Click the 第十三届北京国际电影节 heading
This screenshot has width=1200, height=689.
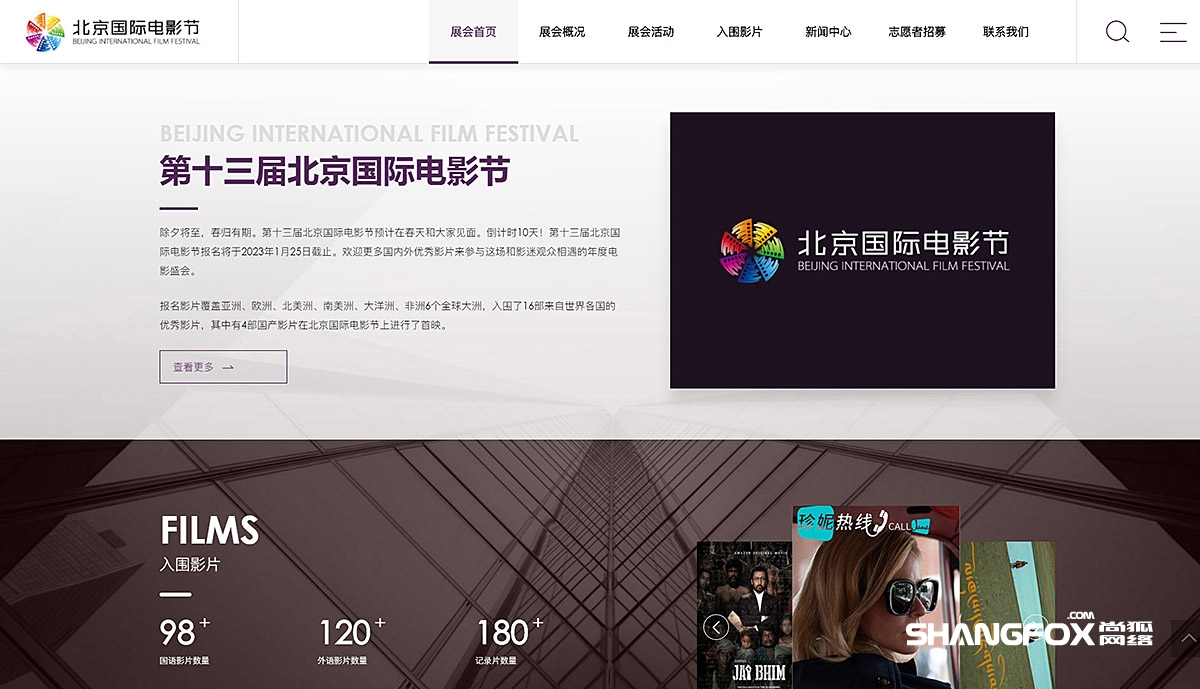pos(335,171)
